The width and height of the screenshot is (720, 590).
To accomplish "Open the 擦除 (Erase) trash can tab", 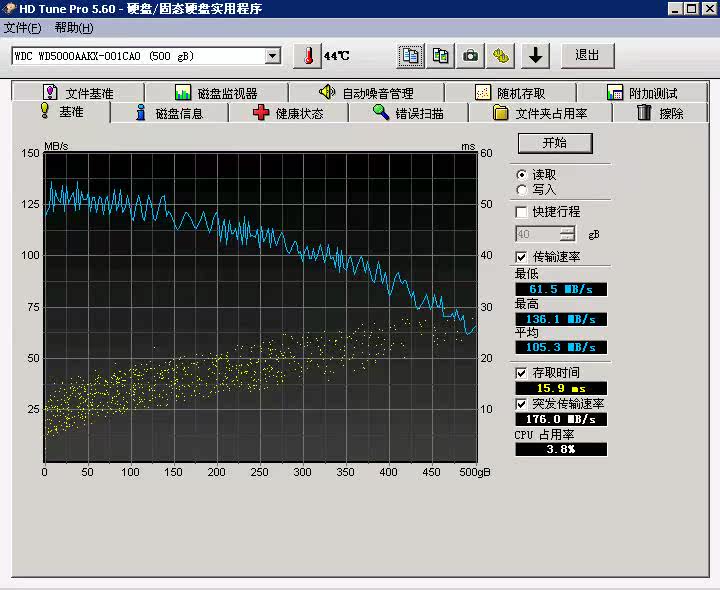I will pyautogui.click(x=660, y=113).
